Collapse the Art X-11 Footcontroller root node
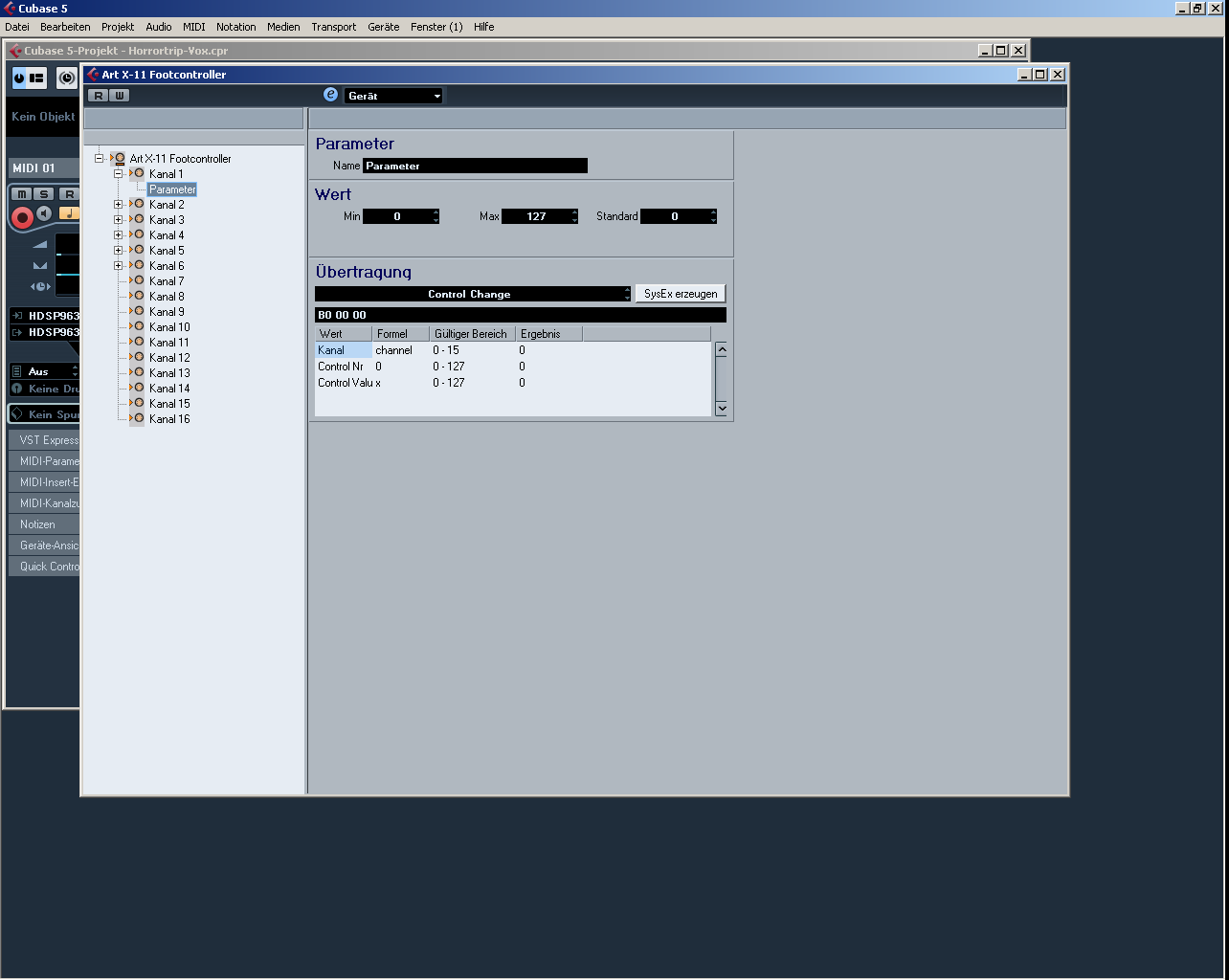Viewport: 1229px width, 980px height. click(99, 158)
